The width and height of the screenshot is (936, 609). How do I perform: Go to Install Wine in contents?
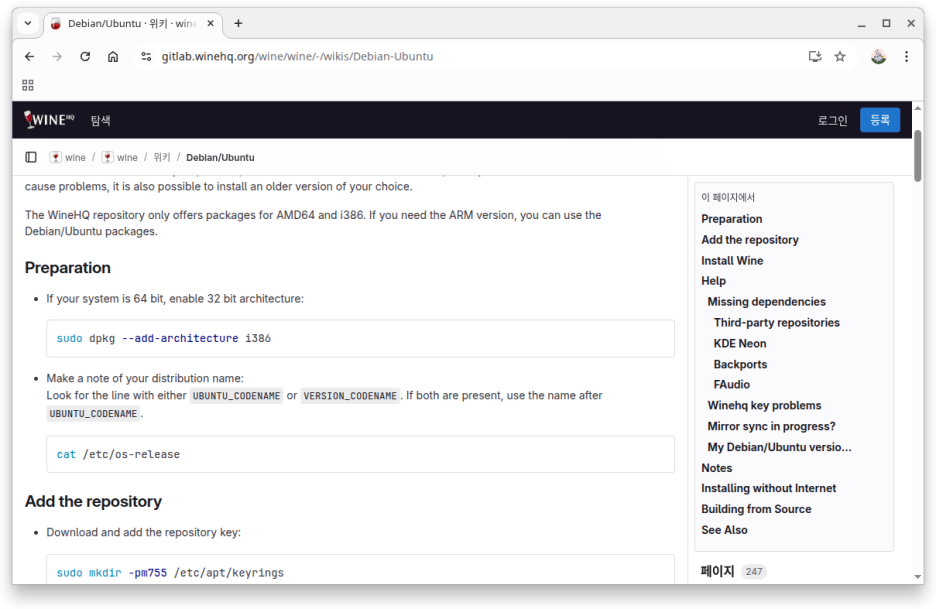tap(732, 261)
